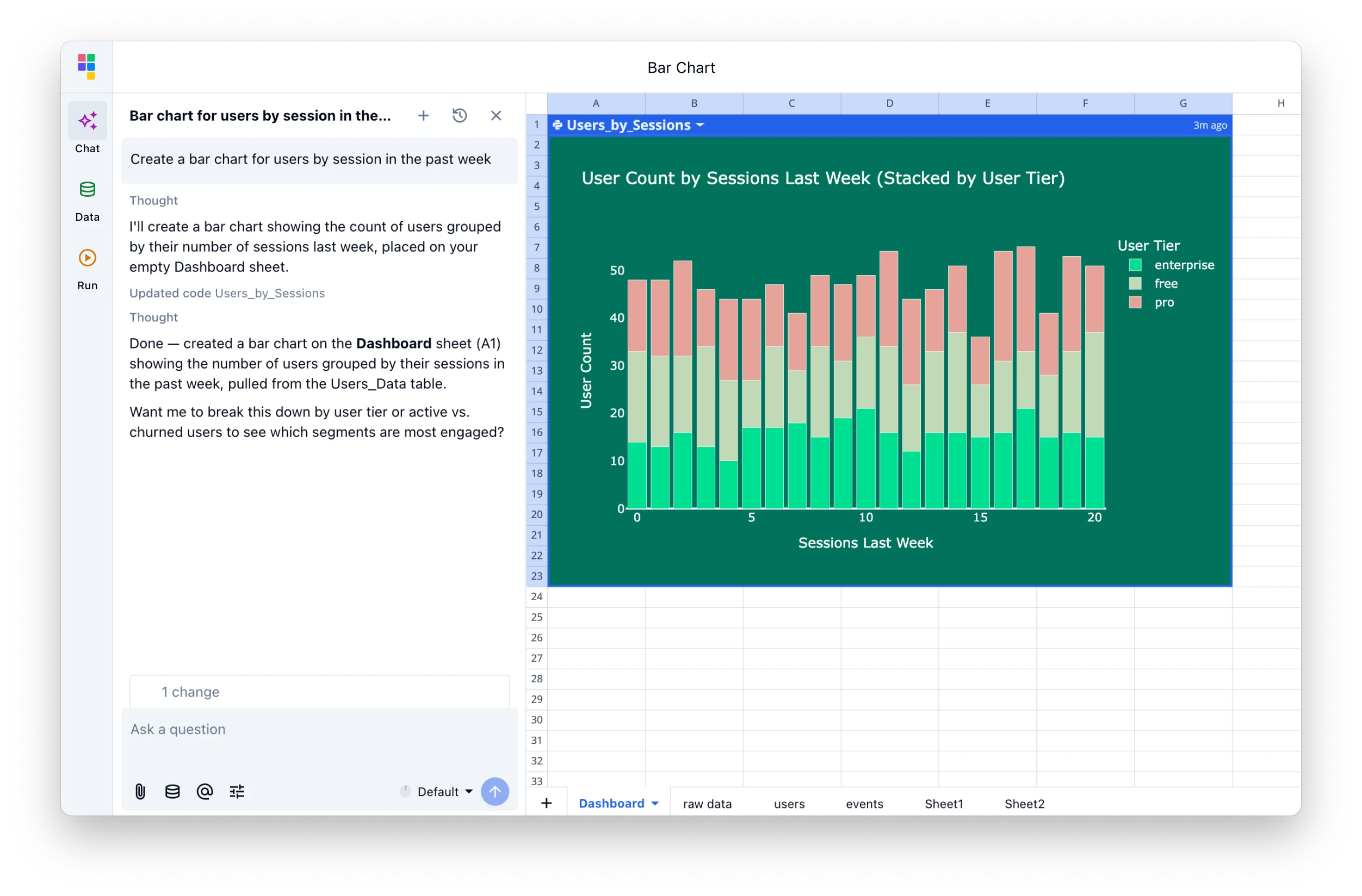Click the Quadratic colorful logo icon
Viewport: 1362px width, 896px height.
pyautogui.click(x=87, y=67)
